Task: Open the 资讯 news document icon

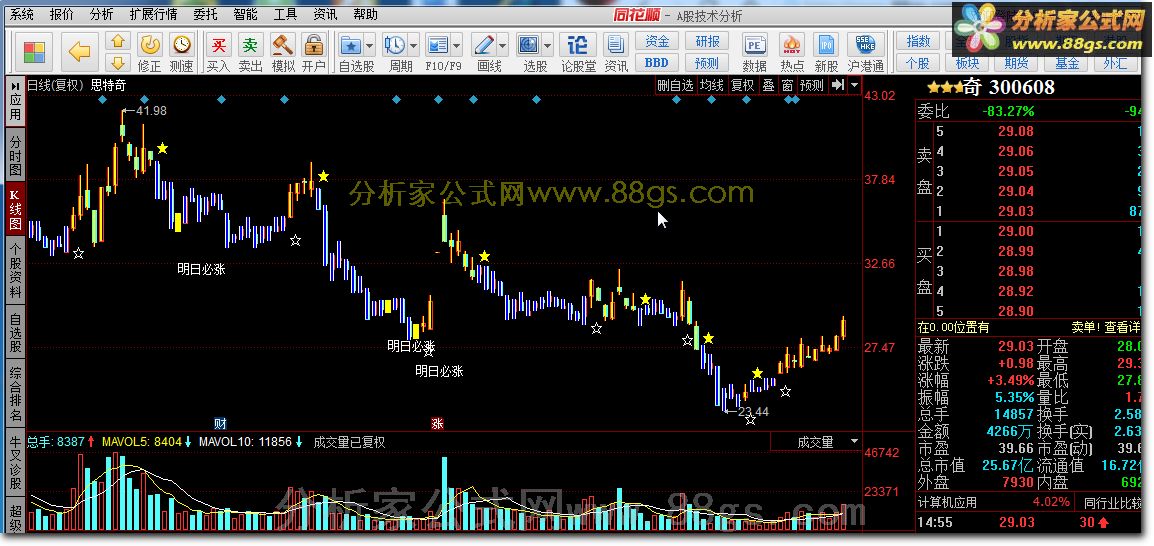Action: point(615,45)
